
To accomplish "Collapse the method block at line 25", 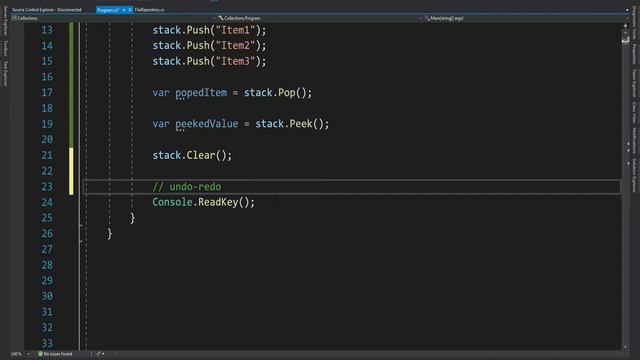I will coord(81,225).
